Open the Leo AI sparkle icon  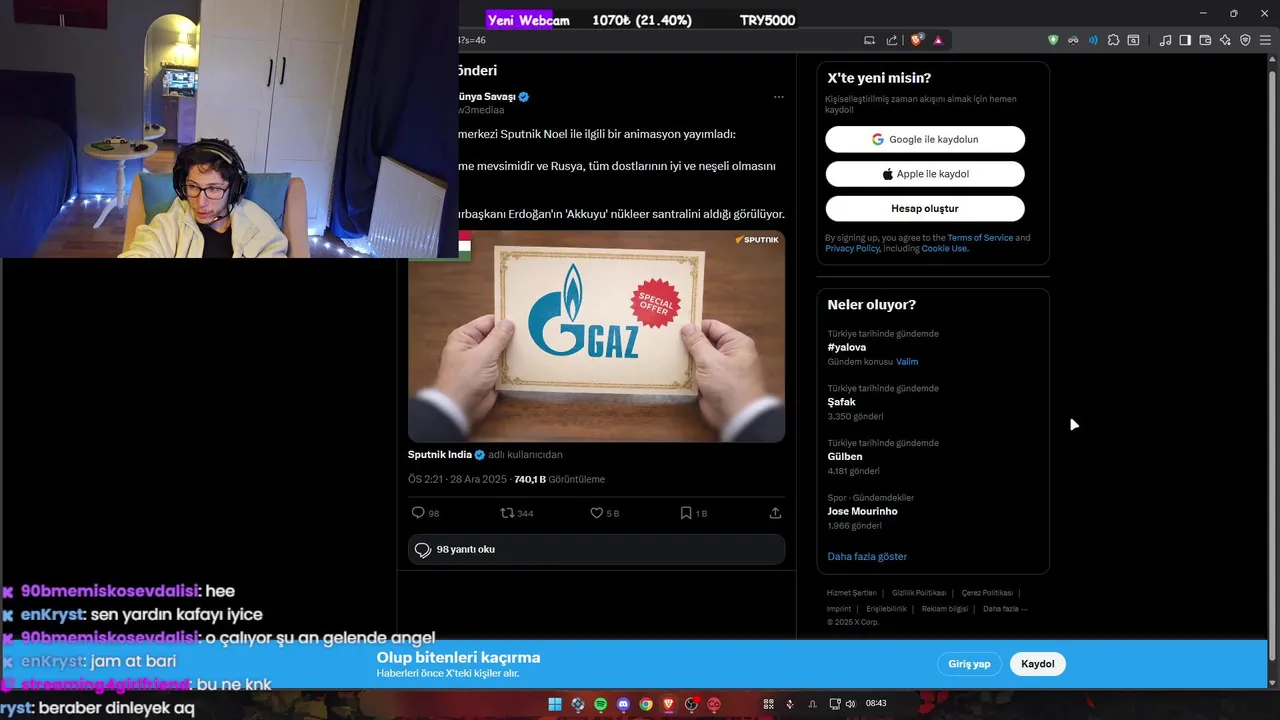click(x=1225, y=40)
